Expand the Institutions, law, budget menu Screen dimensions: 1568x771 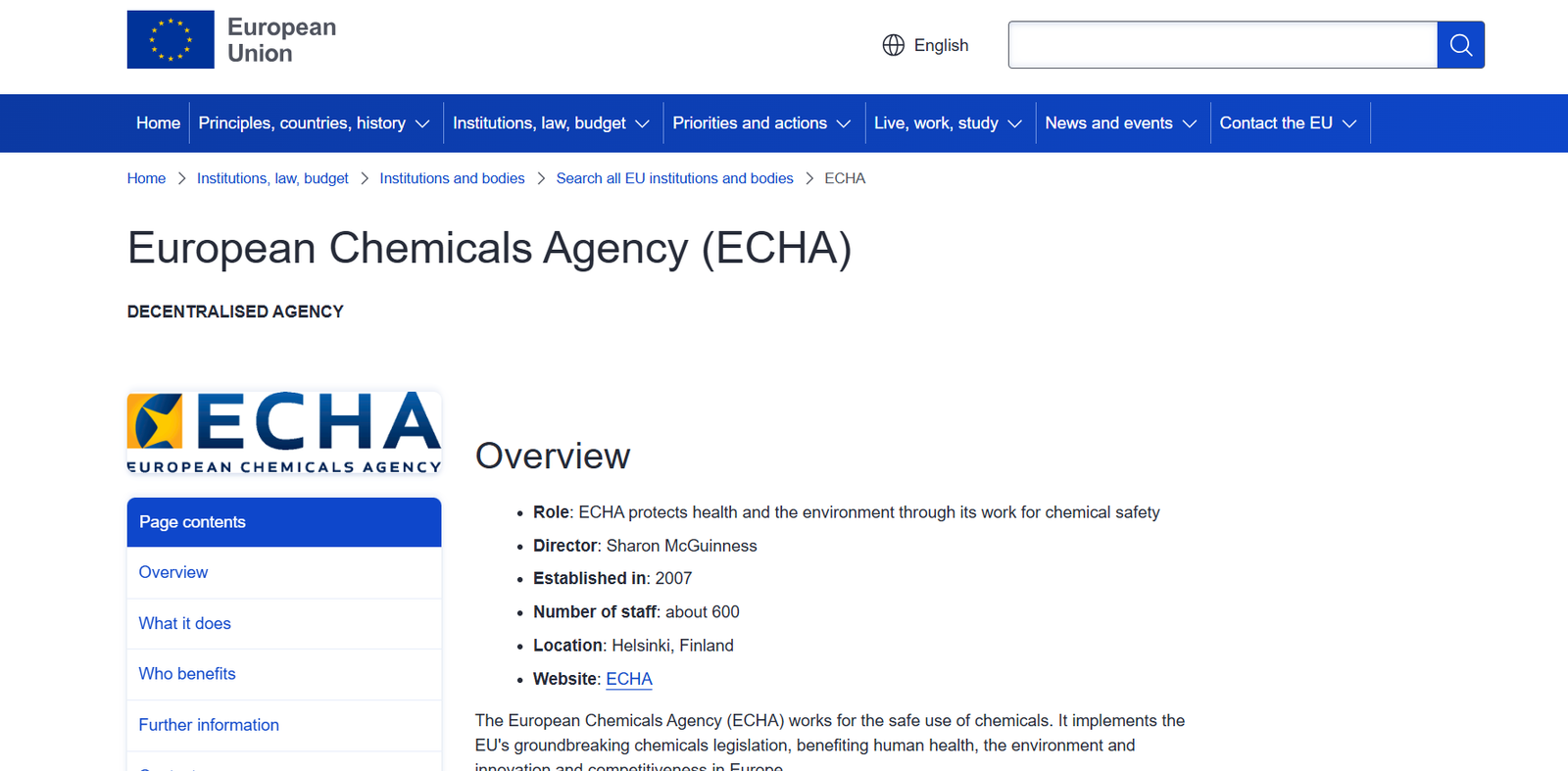click(x=551, y=123)
